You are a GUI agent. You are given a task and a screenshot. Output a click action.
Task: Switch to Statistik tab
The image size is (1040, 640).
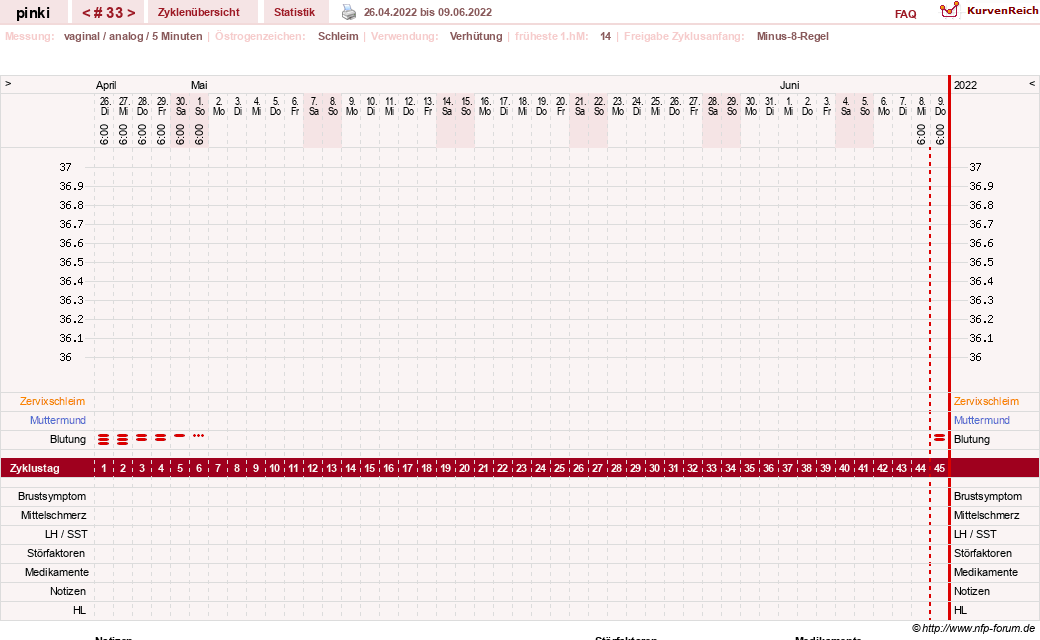click(x=294, y=12)
